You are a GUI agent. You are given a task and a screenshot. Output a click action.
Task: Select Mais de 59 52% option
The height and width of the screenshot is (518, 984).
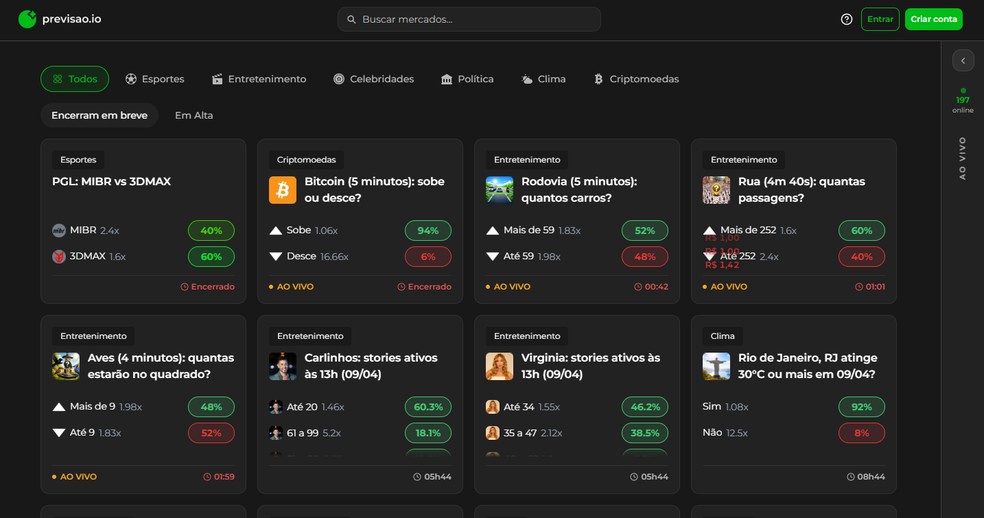[x=644, y=230]
